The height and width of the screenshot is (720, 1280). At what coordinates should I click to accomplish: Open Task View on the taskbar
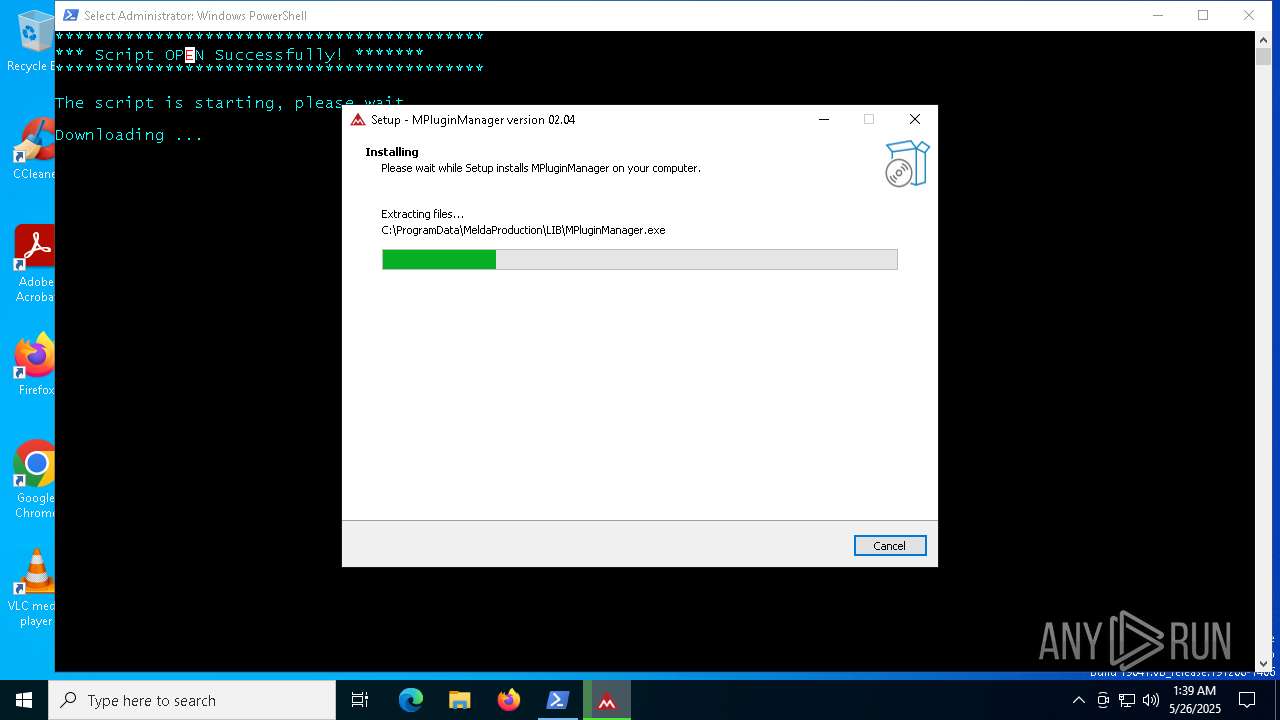360,700
